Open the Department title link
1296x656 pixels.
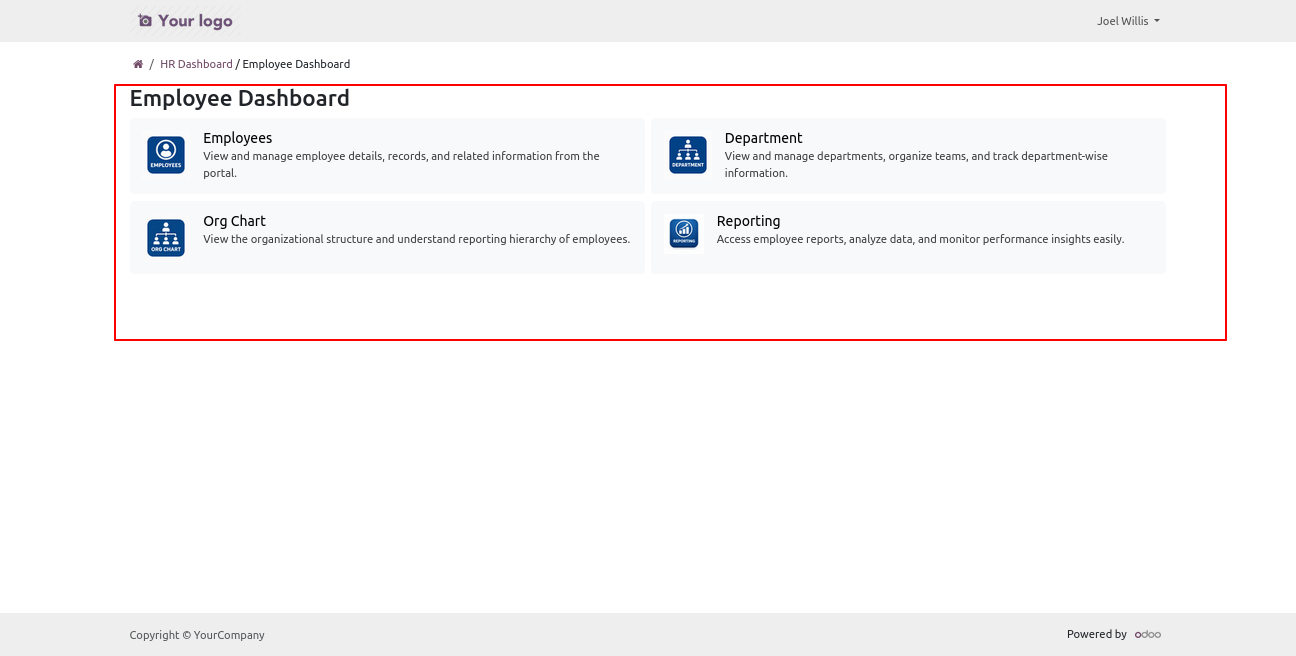click(763, 138)
